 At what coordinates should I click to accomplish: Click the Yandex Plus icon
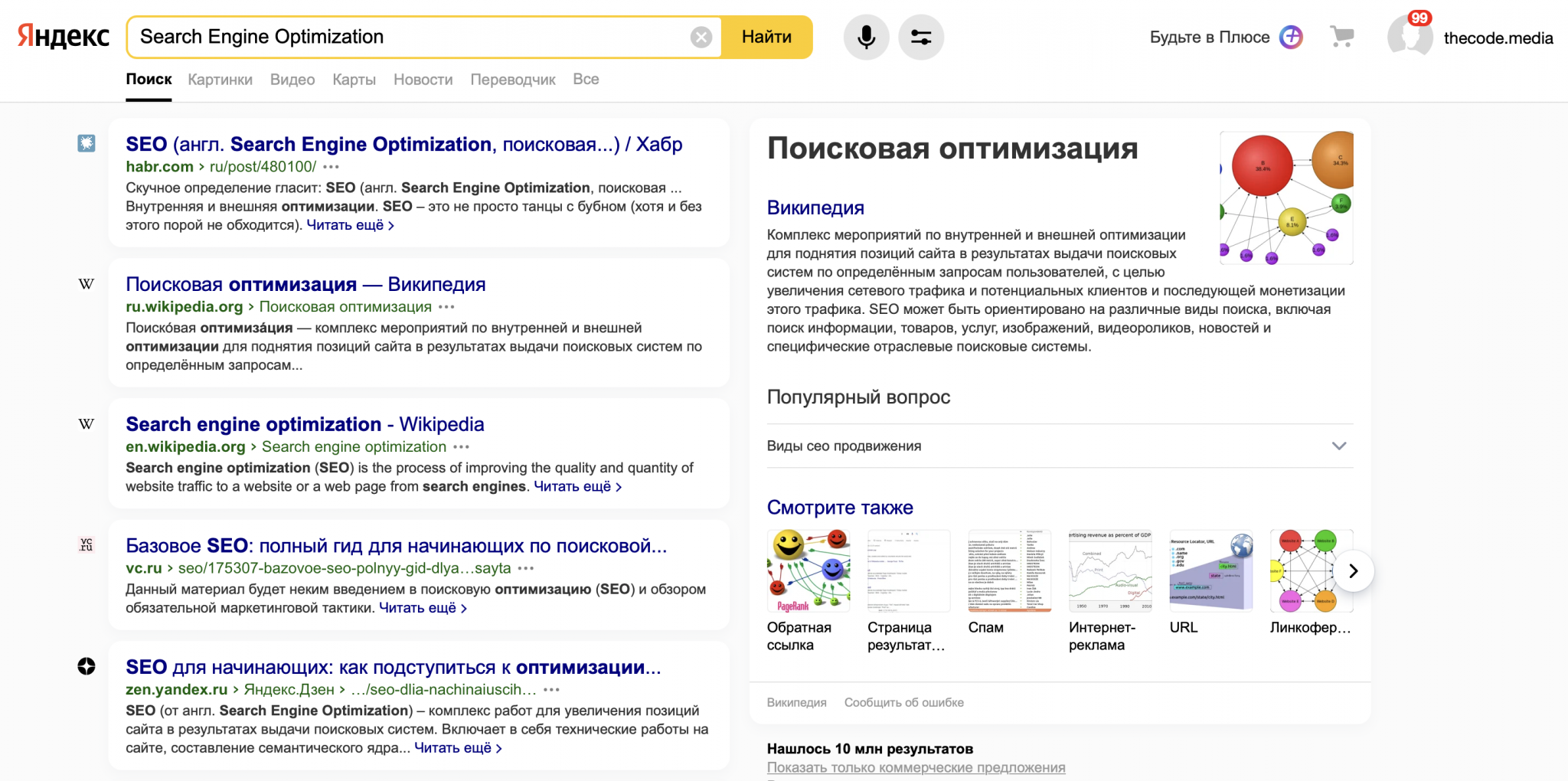pos(1292,37)
